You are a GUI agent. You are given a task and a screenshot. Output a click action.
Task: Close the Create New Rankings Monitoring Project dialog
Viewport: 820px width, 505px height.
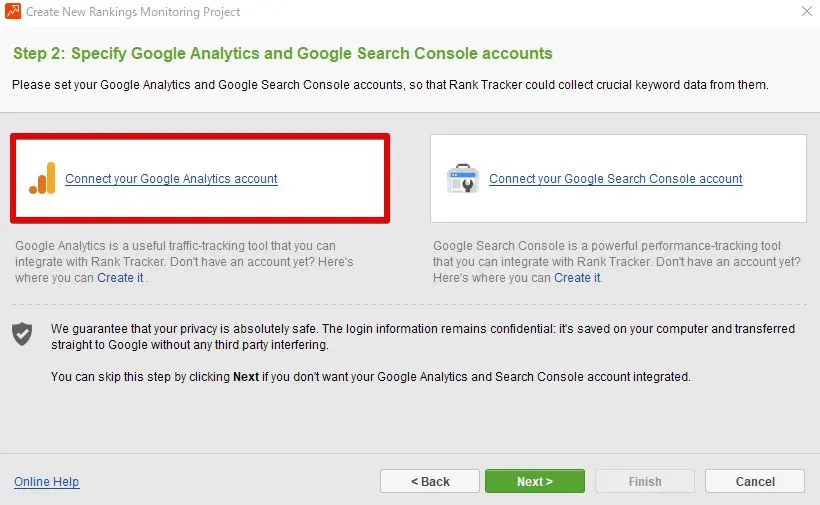(806, 11)
